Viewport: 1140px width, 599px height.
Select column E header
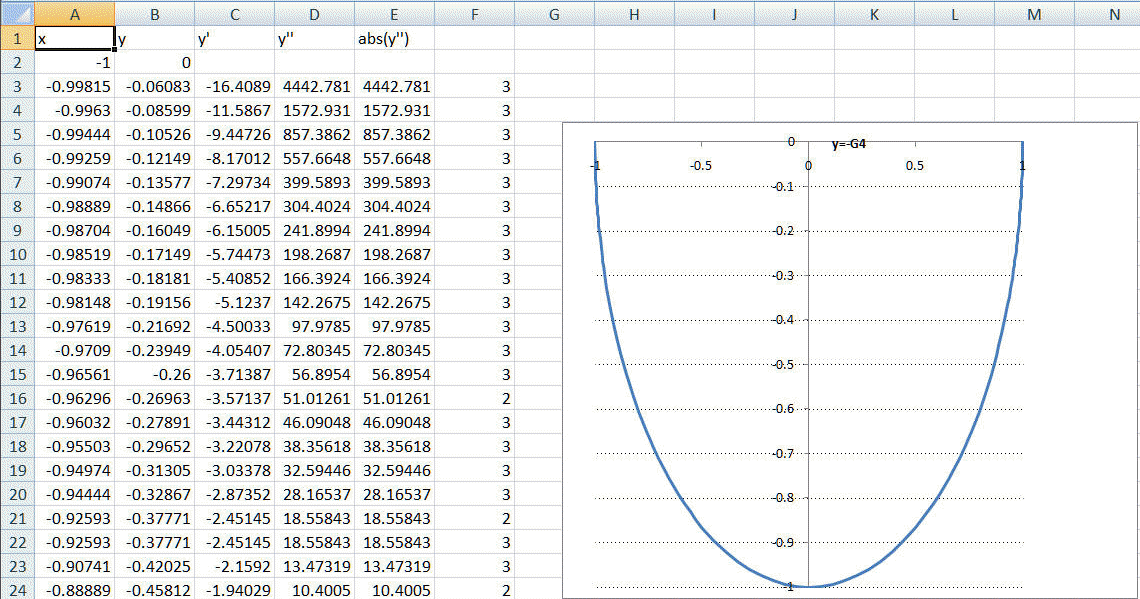click(x=394, y=14)
